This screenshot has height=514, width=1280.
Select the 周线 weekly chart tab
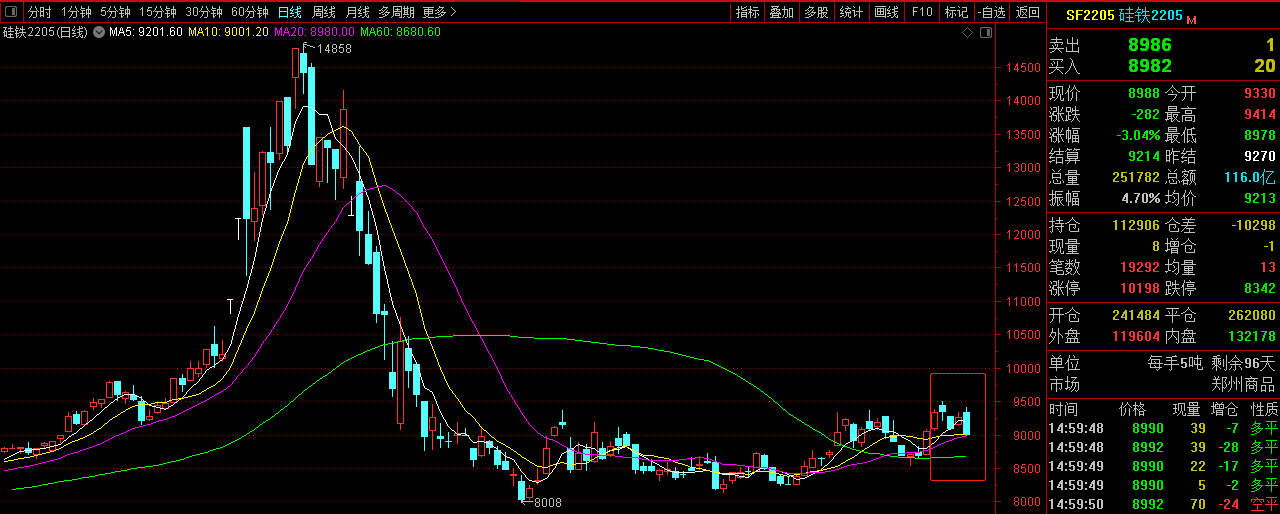pyautogui.click(x=324, y=12)
